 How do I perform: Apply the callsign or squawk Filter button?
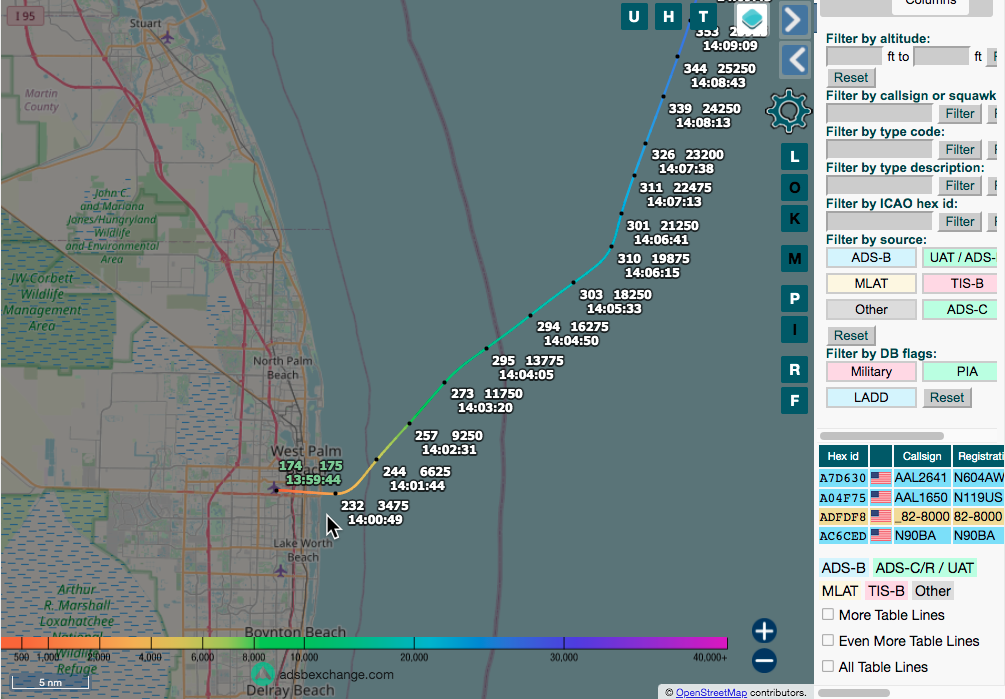click(959, 113)
